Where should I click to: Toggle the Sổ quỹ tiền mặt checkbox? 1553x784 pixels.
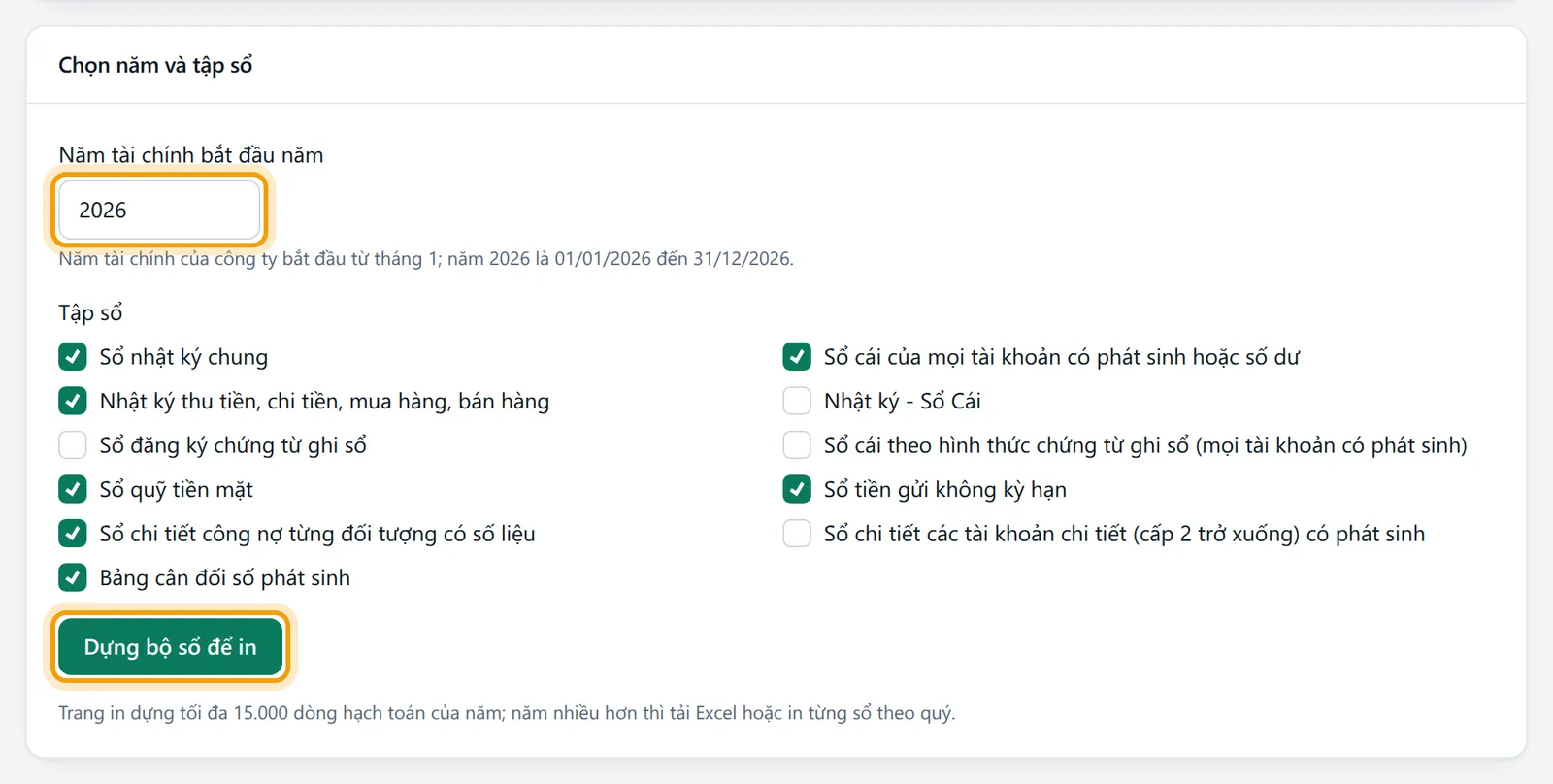coord(73,489)
